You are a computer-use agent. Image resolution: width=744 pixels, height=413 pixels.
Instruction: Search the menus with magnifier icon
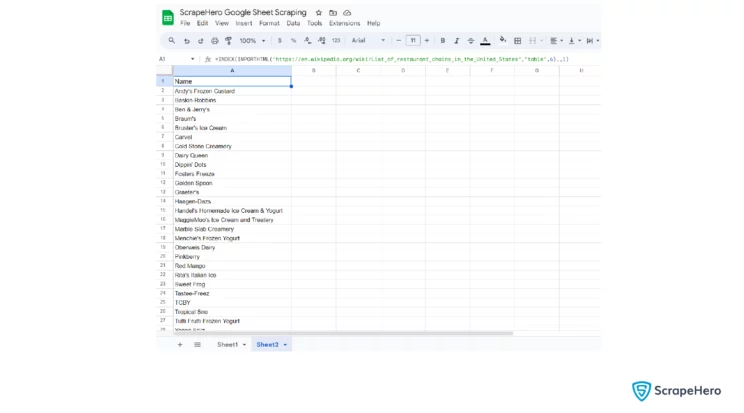(172, 41)
